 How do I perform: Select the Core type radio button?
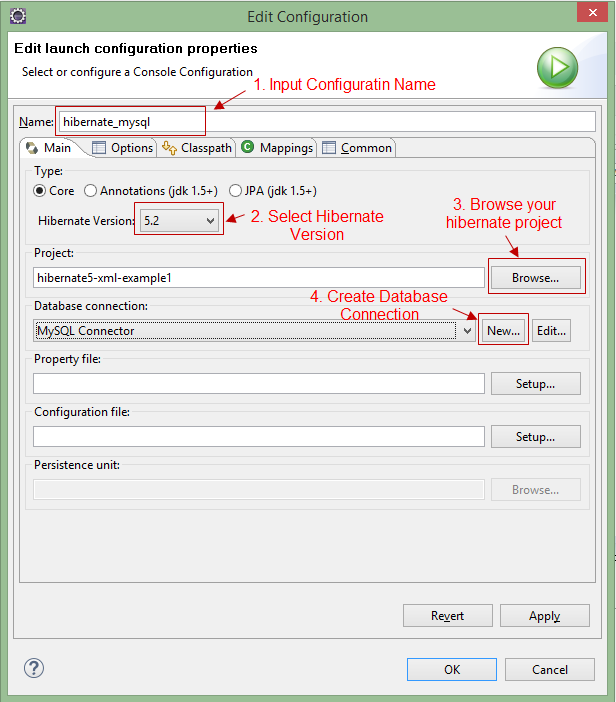[39, 191]
